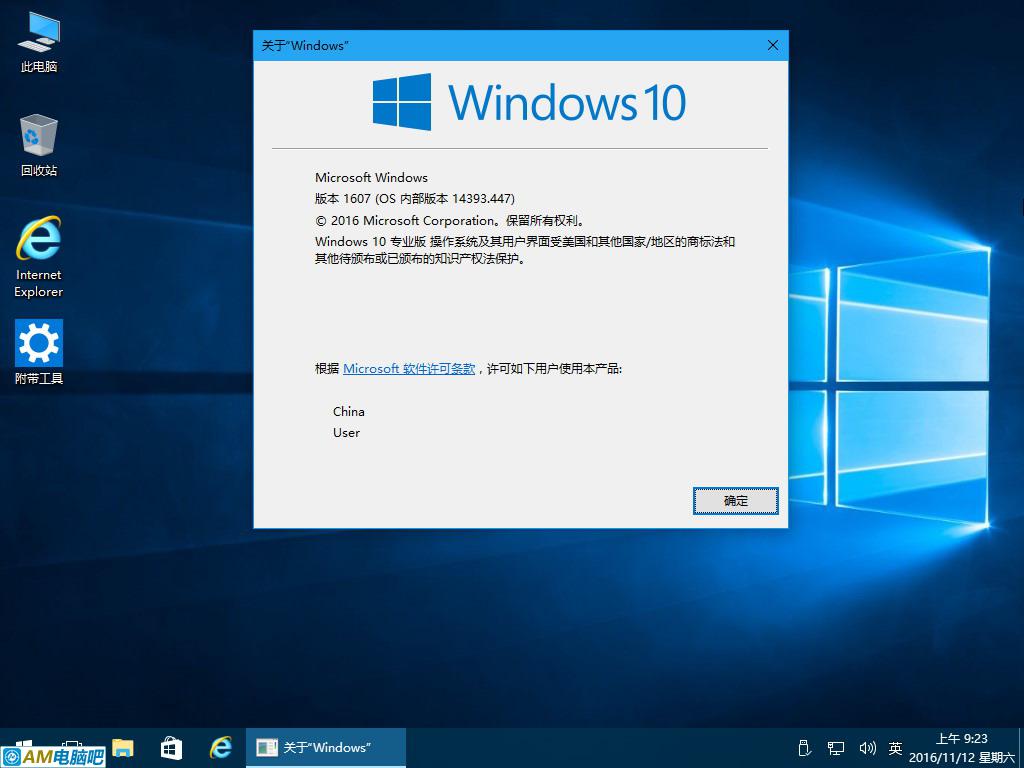Select the 回收站 recycle bin icon

pyautogui.click(x=39, y=145)
